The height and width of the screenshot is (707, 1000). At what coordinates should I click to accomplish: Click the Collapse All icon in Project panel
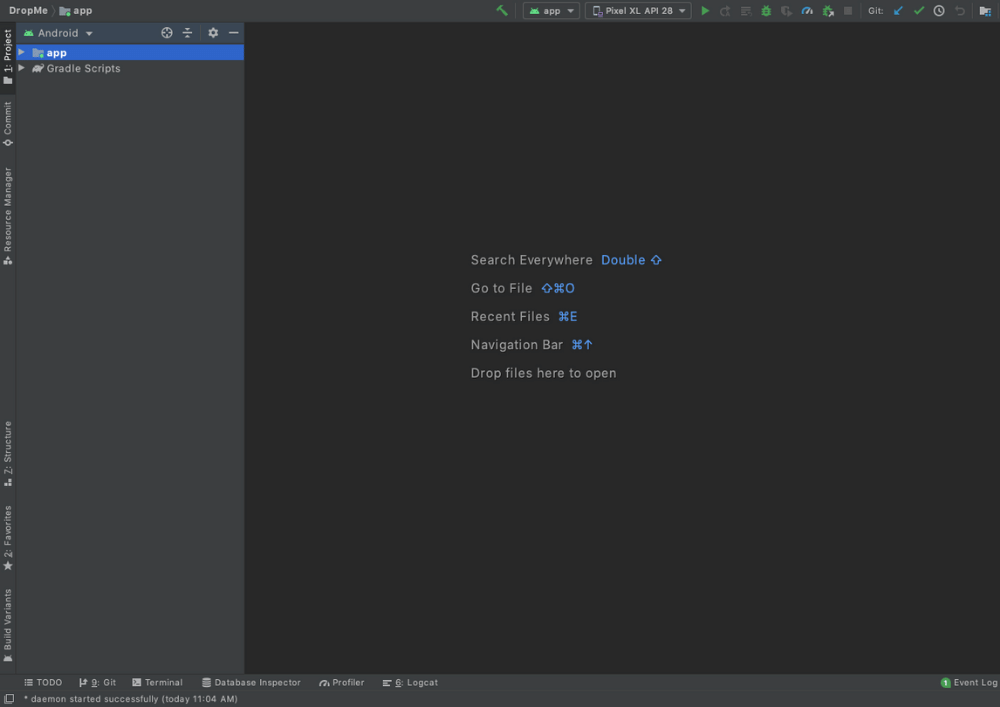pos(187,33)
